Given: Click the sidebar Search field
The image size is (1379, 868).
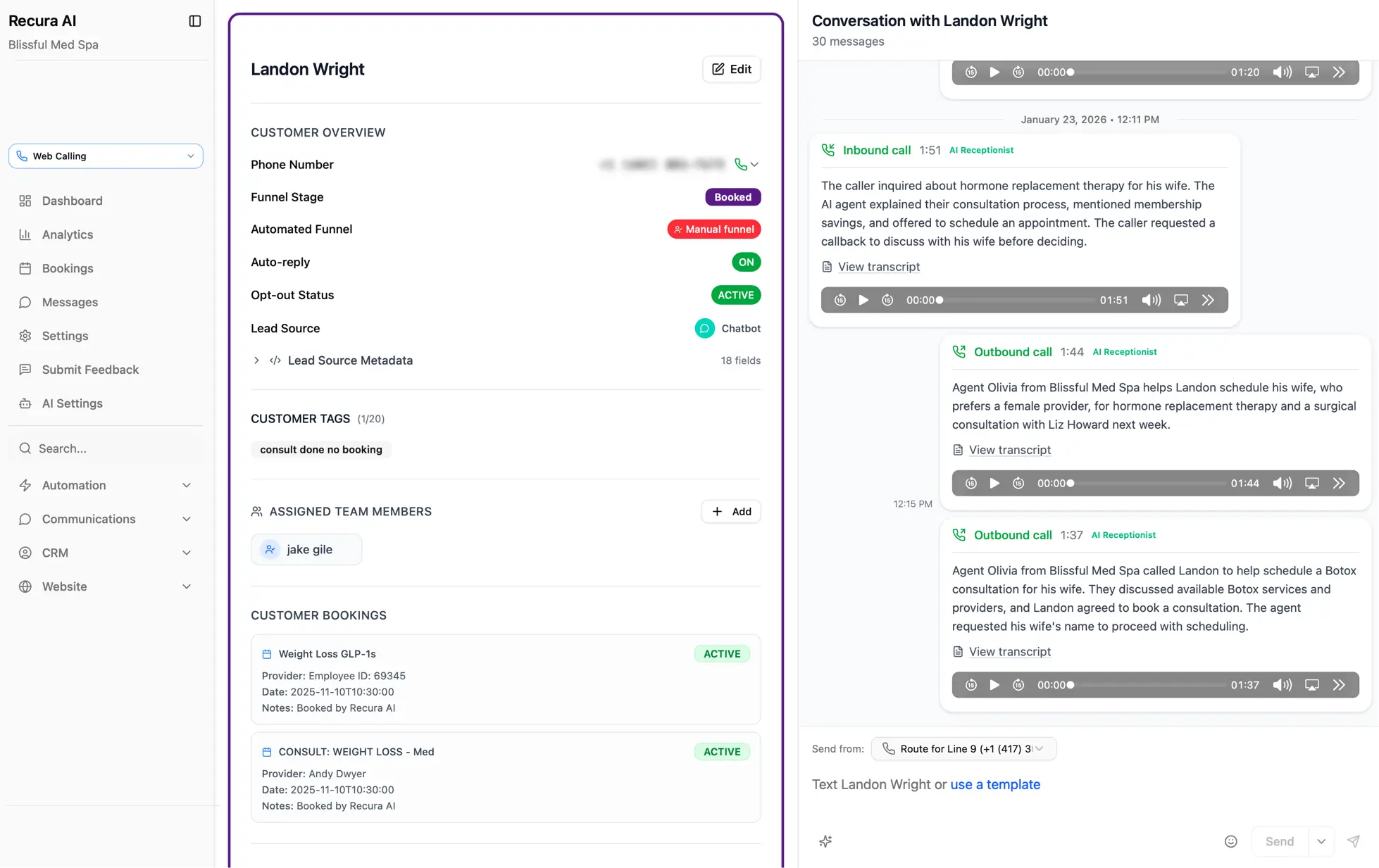Looking at the screenshot, I should (106, 448).
